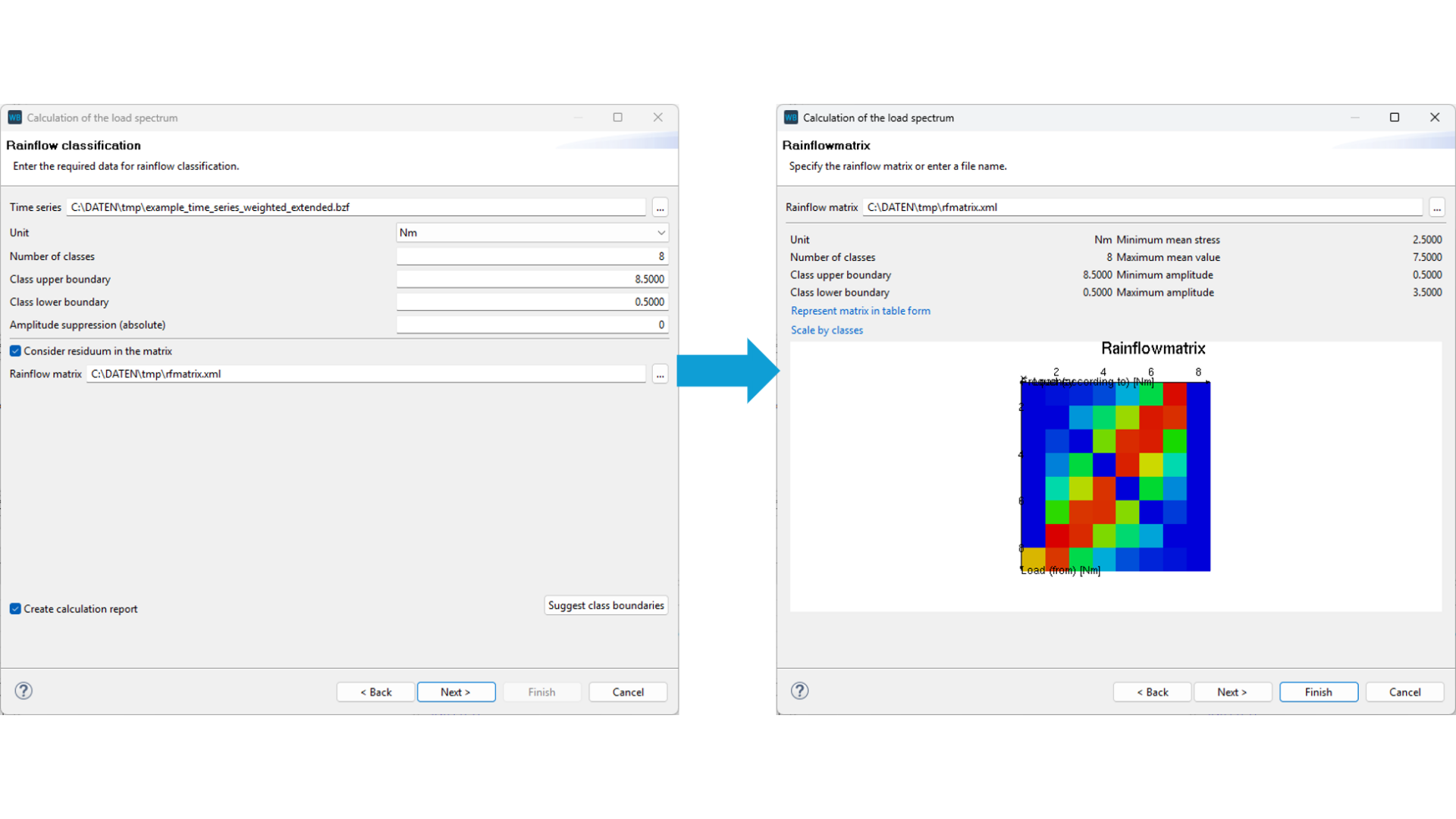Click Next in the left dialog
The image size is (1456, 819).
pyautogui.click(x=456, y=692)
